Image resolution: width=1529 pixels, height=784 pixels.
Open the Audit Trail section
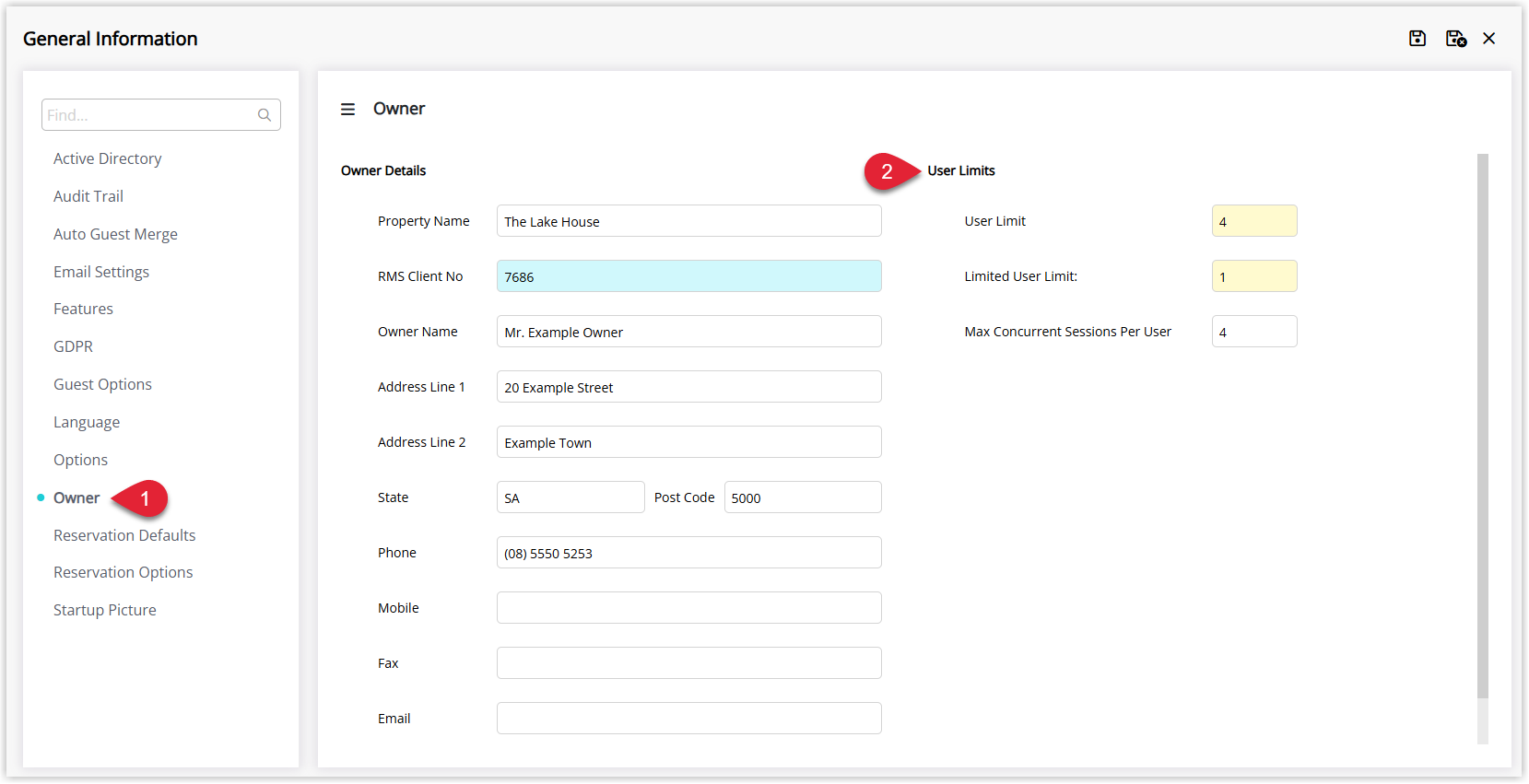pyautogui.click(x=88, y=196)
